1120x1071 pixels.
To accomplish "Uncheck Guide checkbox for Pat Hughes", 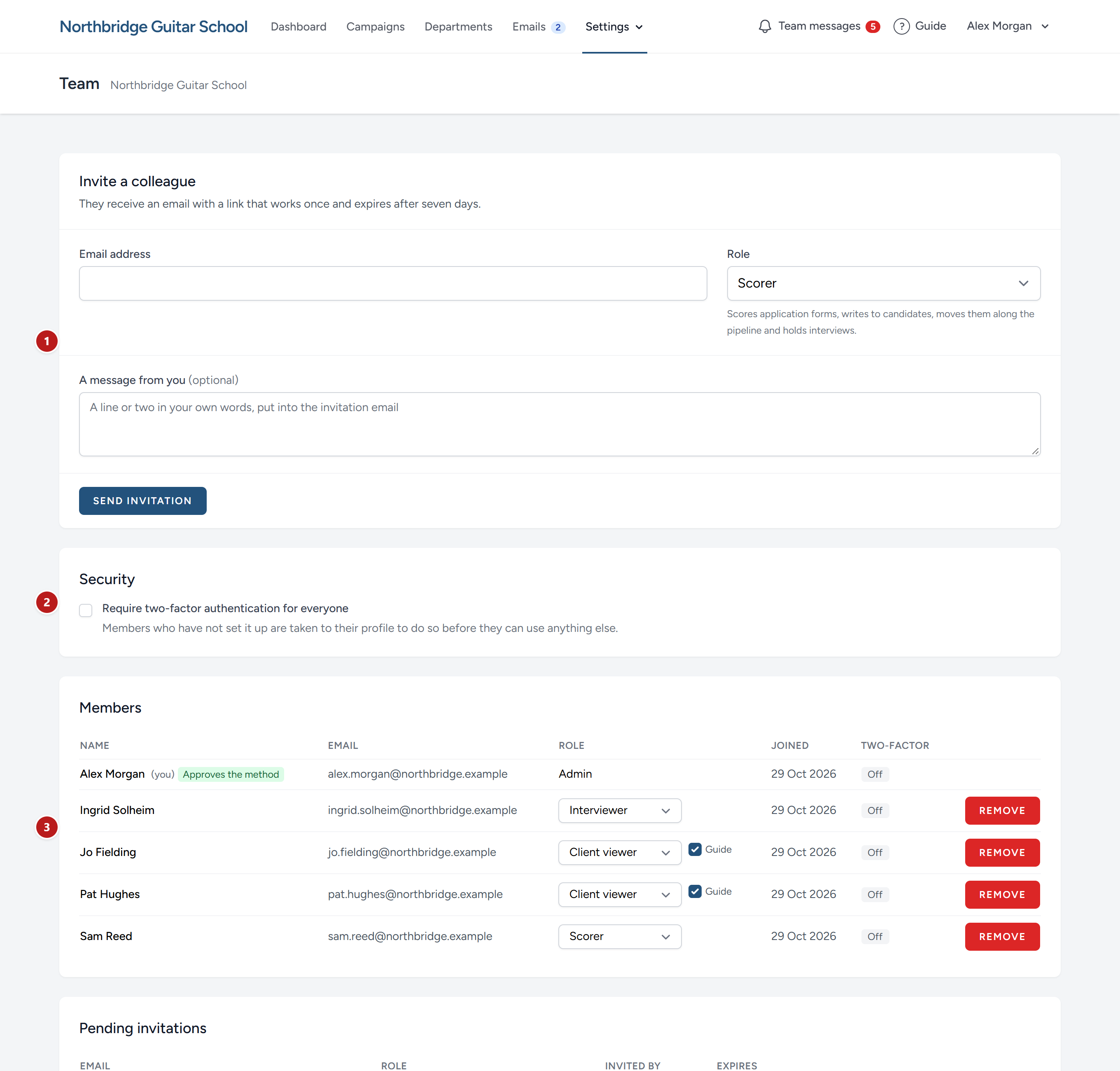I will pos(694,891).
